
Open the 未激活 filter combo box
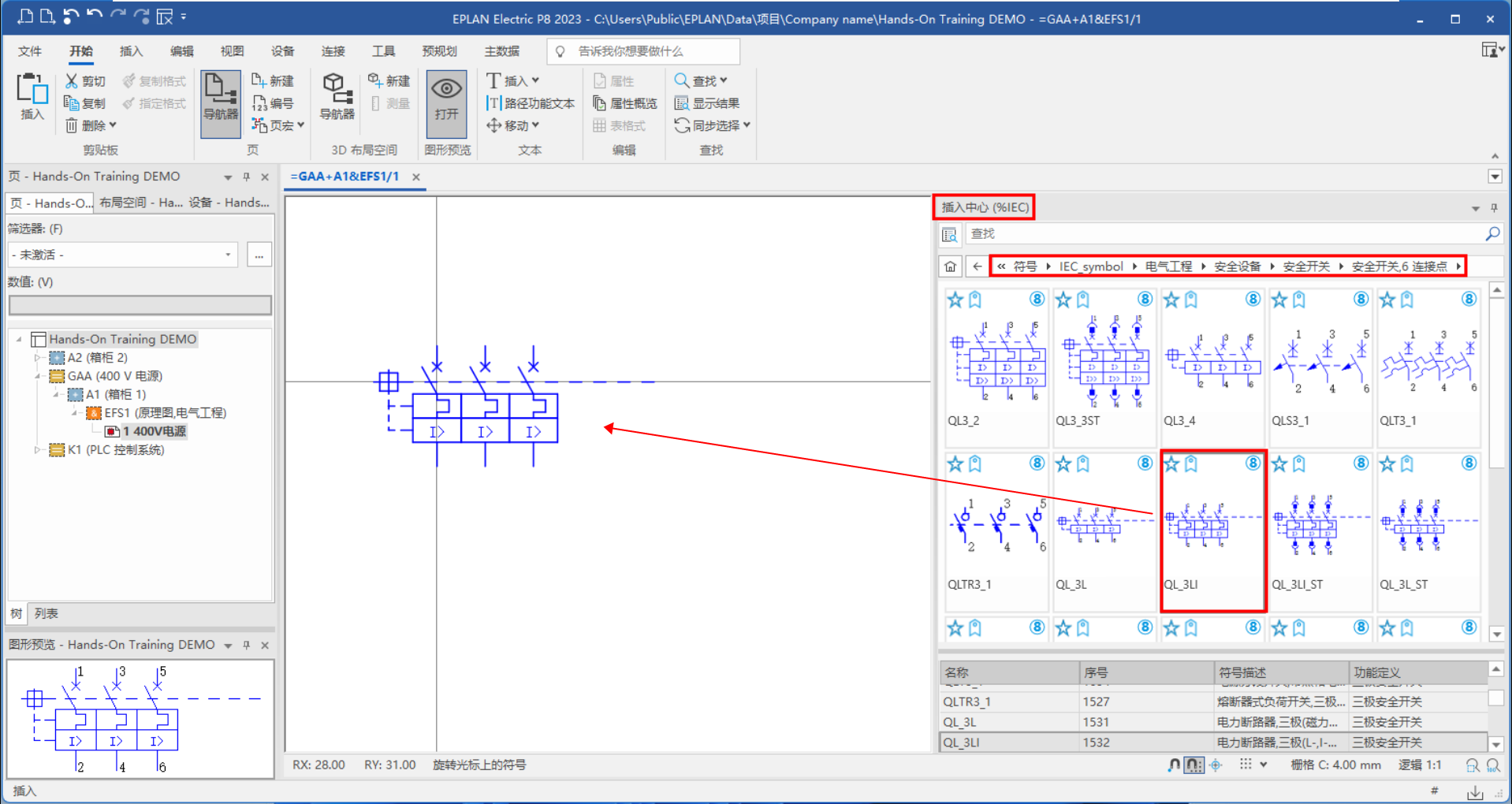pos(123,255)
